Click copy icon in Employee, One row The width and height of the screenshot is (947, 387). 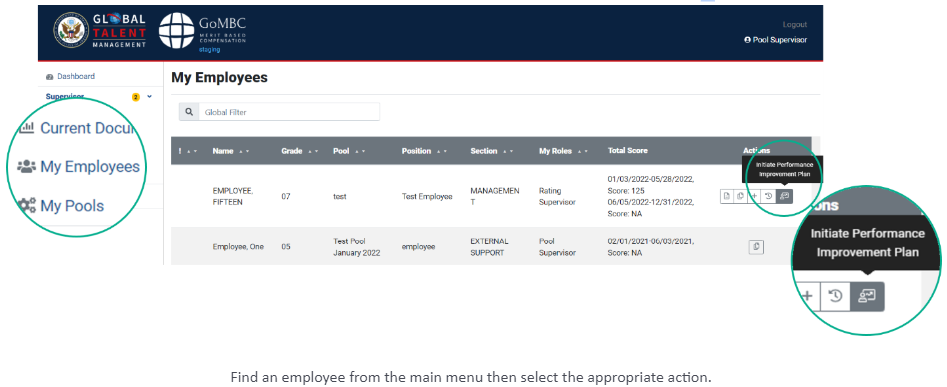point(756,246)
